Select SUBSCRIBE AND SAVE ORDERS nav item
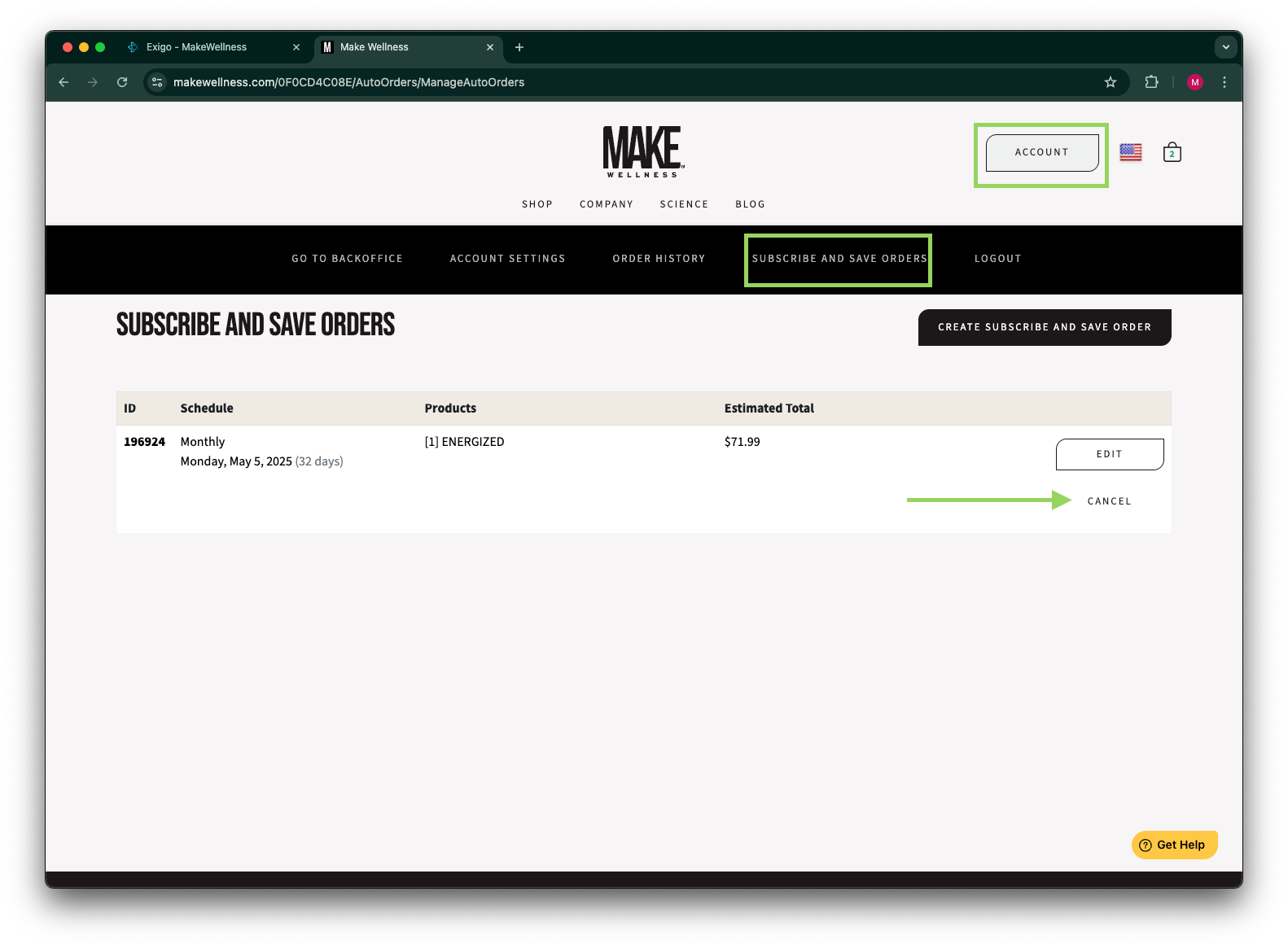 839,259
